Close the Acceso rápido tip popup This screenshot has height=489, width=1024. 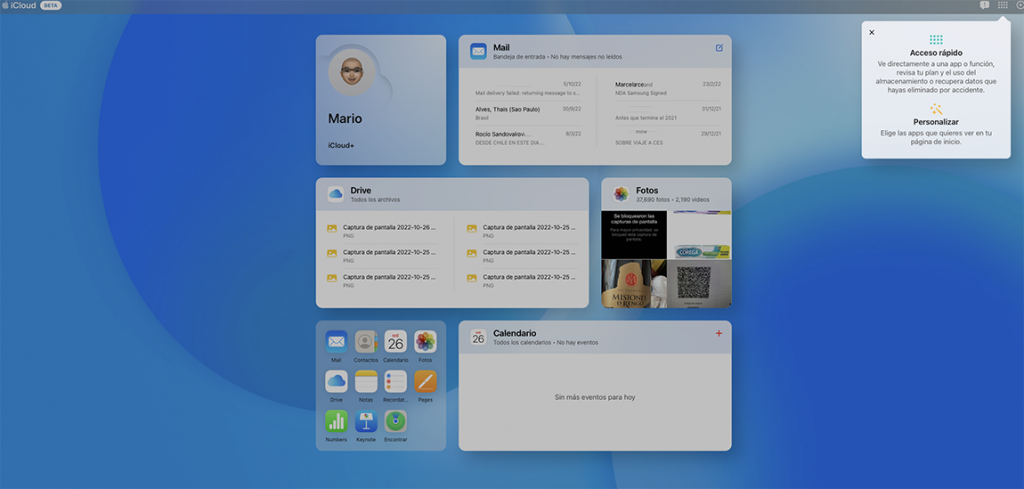tap(871, 32)
